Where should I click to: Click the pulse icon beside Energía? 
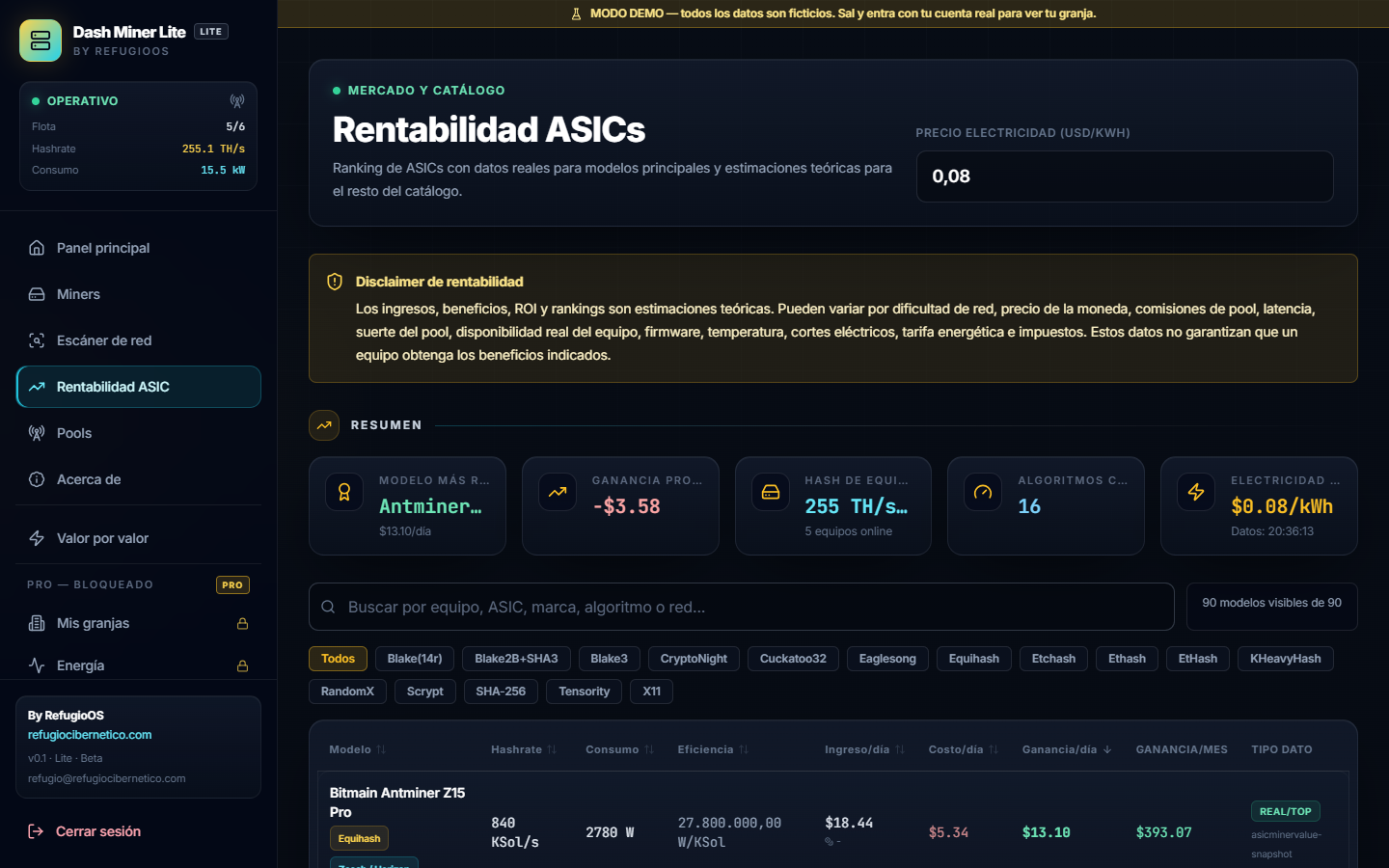pyautogui.click(x=37, y=665)
